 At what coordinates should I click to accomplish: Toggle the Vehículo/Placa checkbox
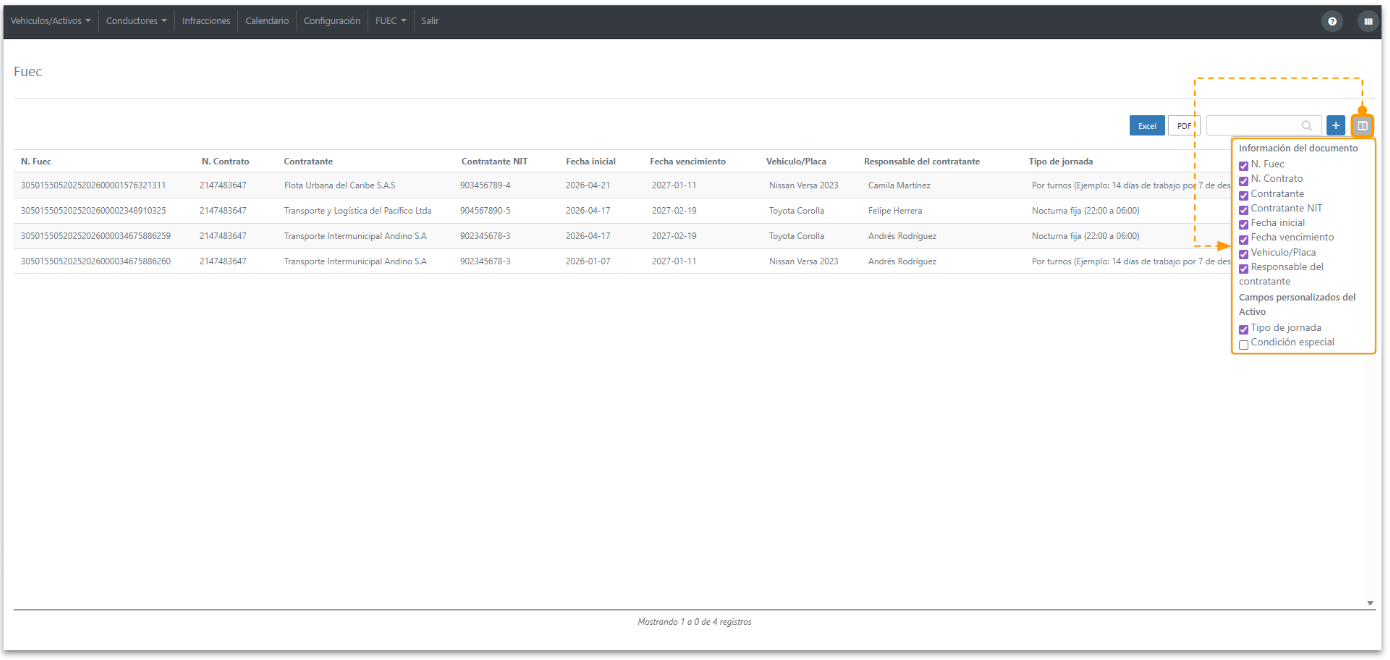point(1244,254)
